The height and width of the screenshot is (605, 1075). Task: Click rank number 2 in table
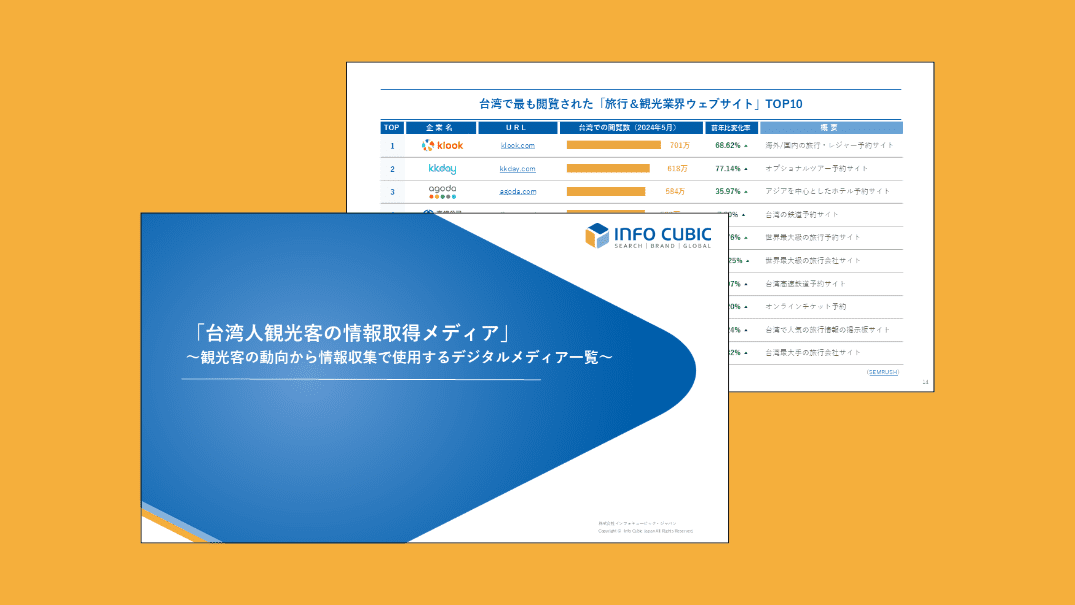(392, 169)
